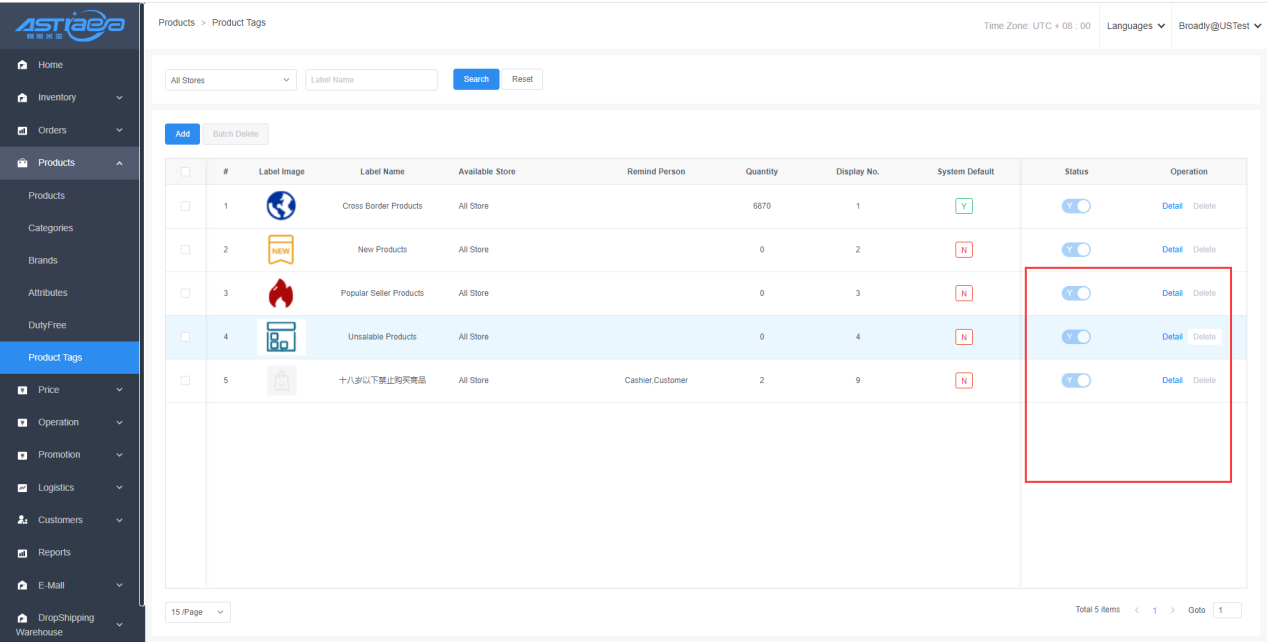Image resolution: width=1267 pixels, height=642 pixels.
Task: Go to next page arrow in pagination
Action: pyautogui.click(x=1172, y=610)
